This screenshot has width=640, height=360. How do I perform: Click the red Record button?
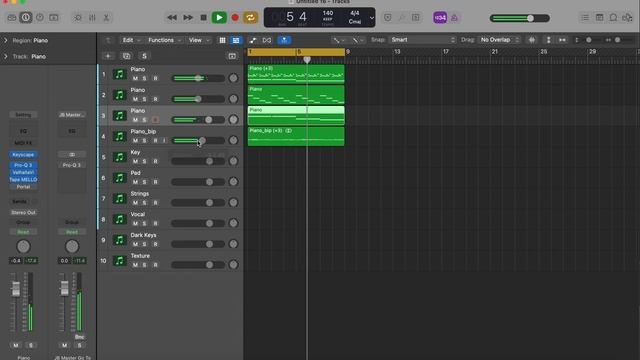click(235, 18)
